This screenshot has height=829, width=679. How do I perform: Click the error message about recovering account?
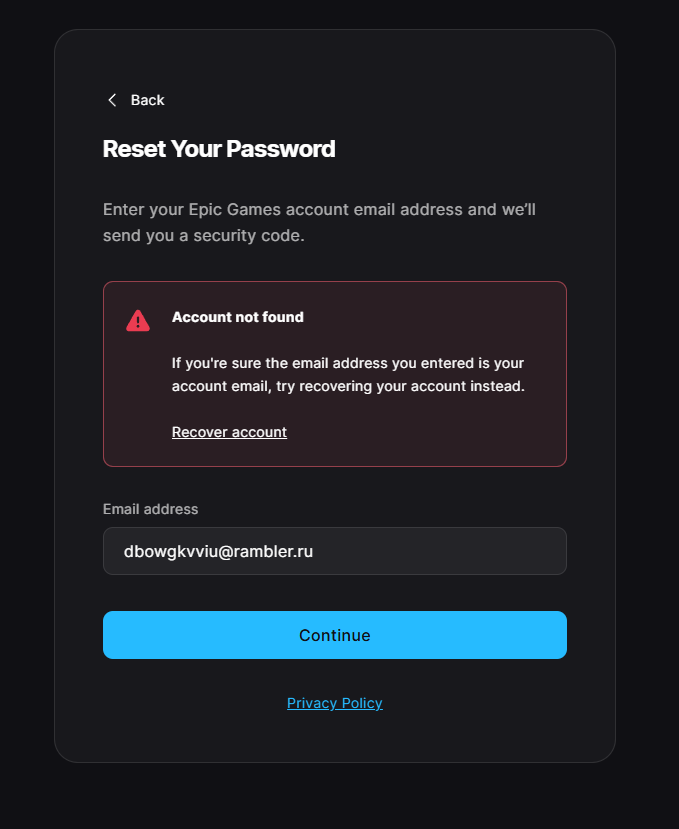click(x=348, y=375)
